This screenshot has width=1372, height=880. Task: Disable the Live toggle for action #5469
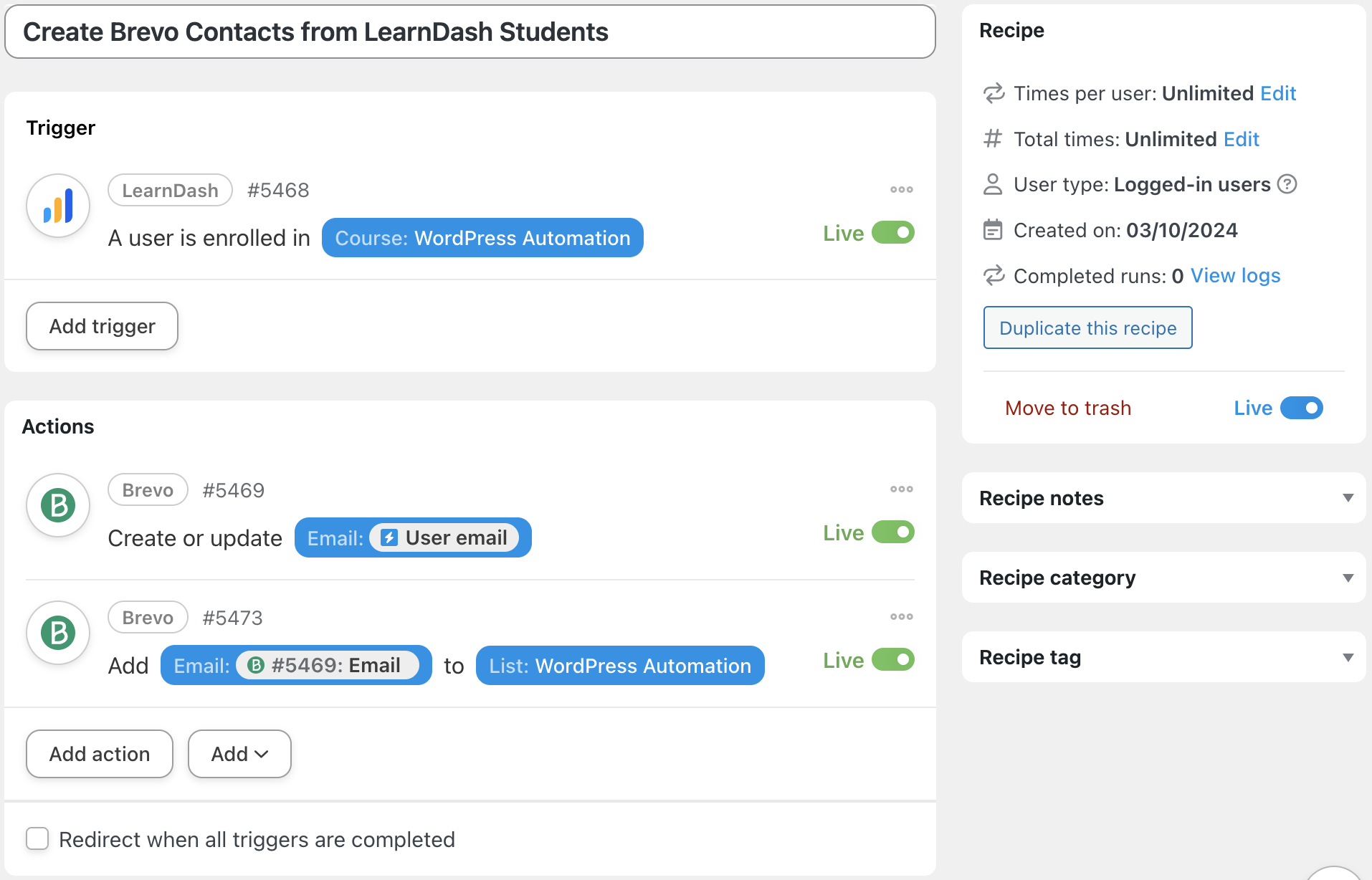[892, 532]
